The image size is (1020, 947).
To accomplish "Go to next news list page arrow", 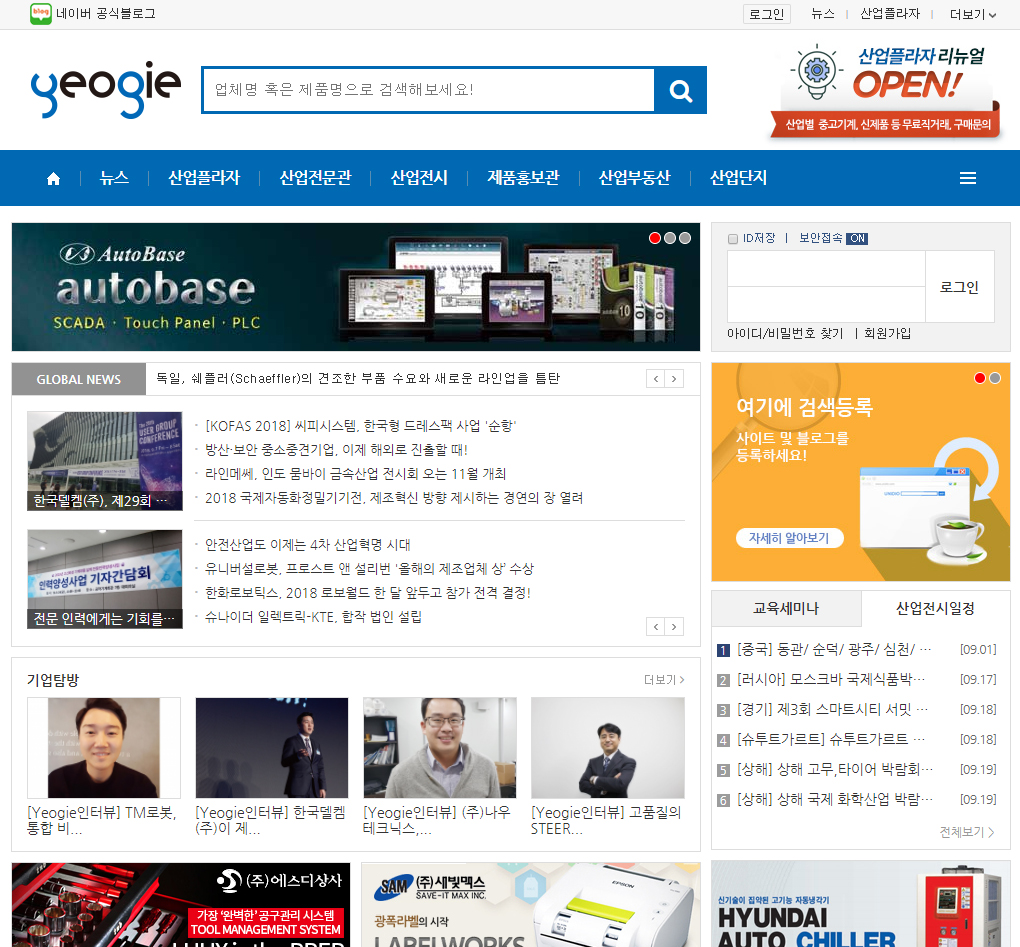I will click(x=674, y=626).
